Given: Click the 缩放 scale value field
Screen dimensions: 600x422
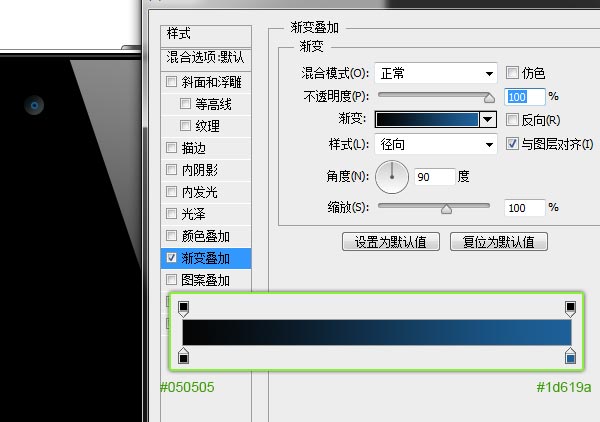Looking at the screenshot, I should [x=525, y=208].
